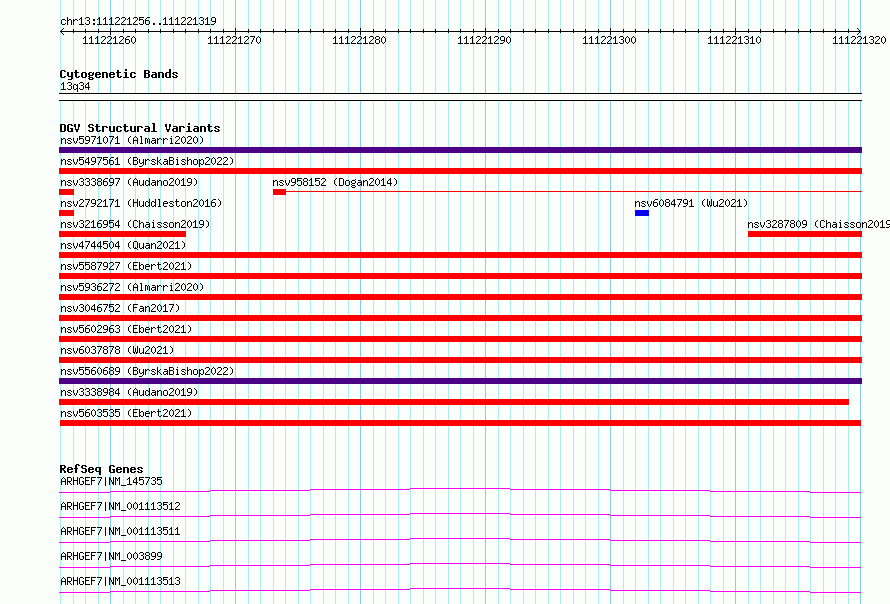Image resolution: width=890 pixels, height=604 pixels.
Task: Select the small red bar under nsv2792171
Action: tap(66, 213)
